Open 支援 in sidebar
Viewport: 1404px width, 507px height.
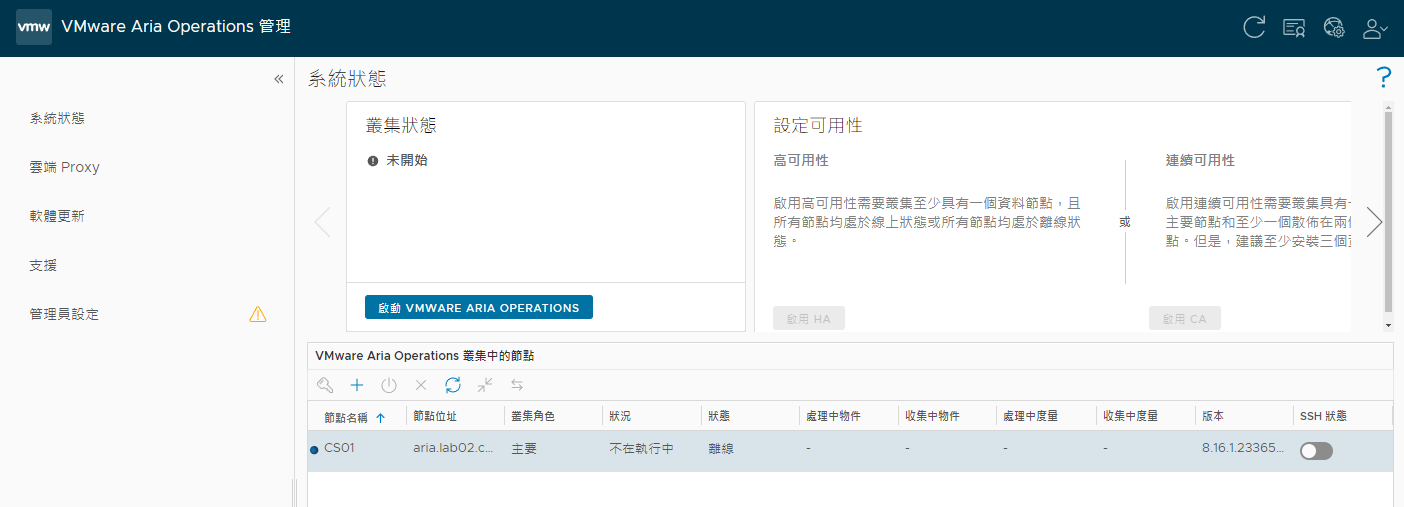(44, 265)
